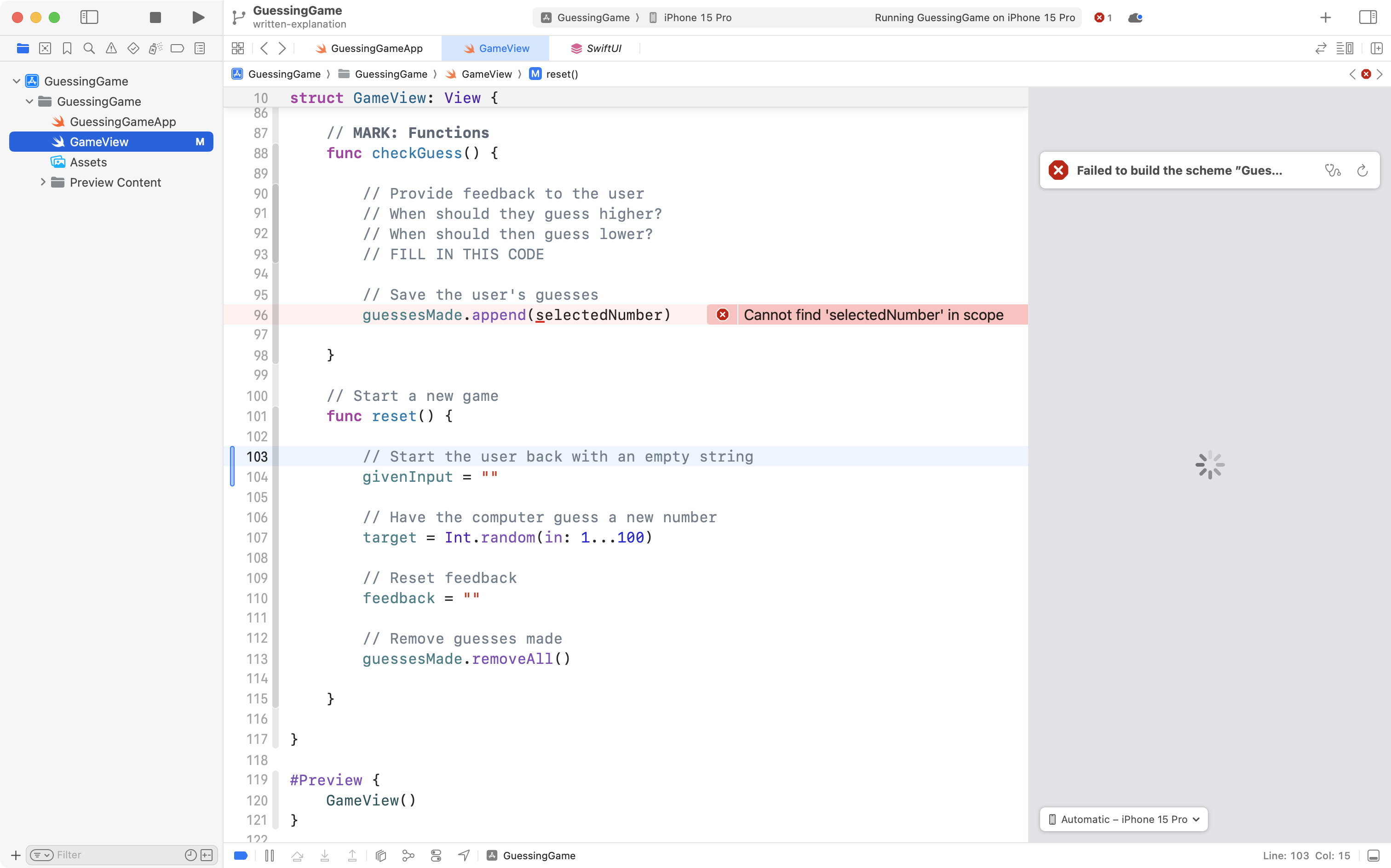Expand the Preview Content folder
The height and width of the screenshot is (868, 1391).
pyautogui.click(x=43, y=182)
